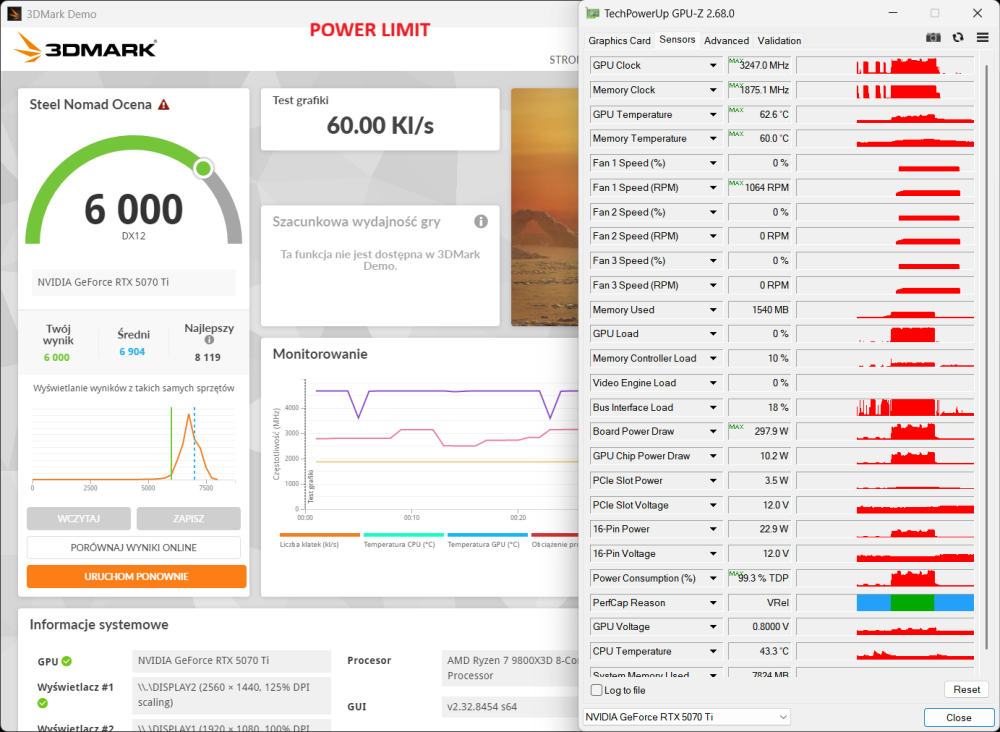The height and width of the screenshot is (732, 1000).
Task: Open the Board Power Draw dropdown
Action: tap(713, 432)
